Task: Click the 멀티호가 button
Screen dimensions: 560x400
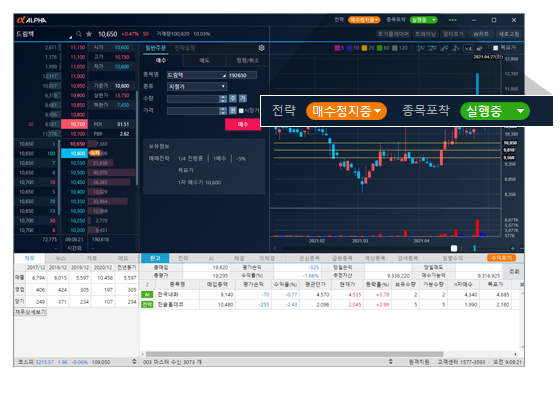Action: (453, 34)
